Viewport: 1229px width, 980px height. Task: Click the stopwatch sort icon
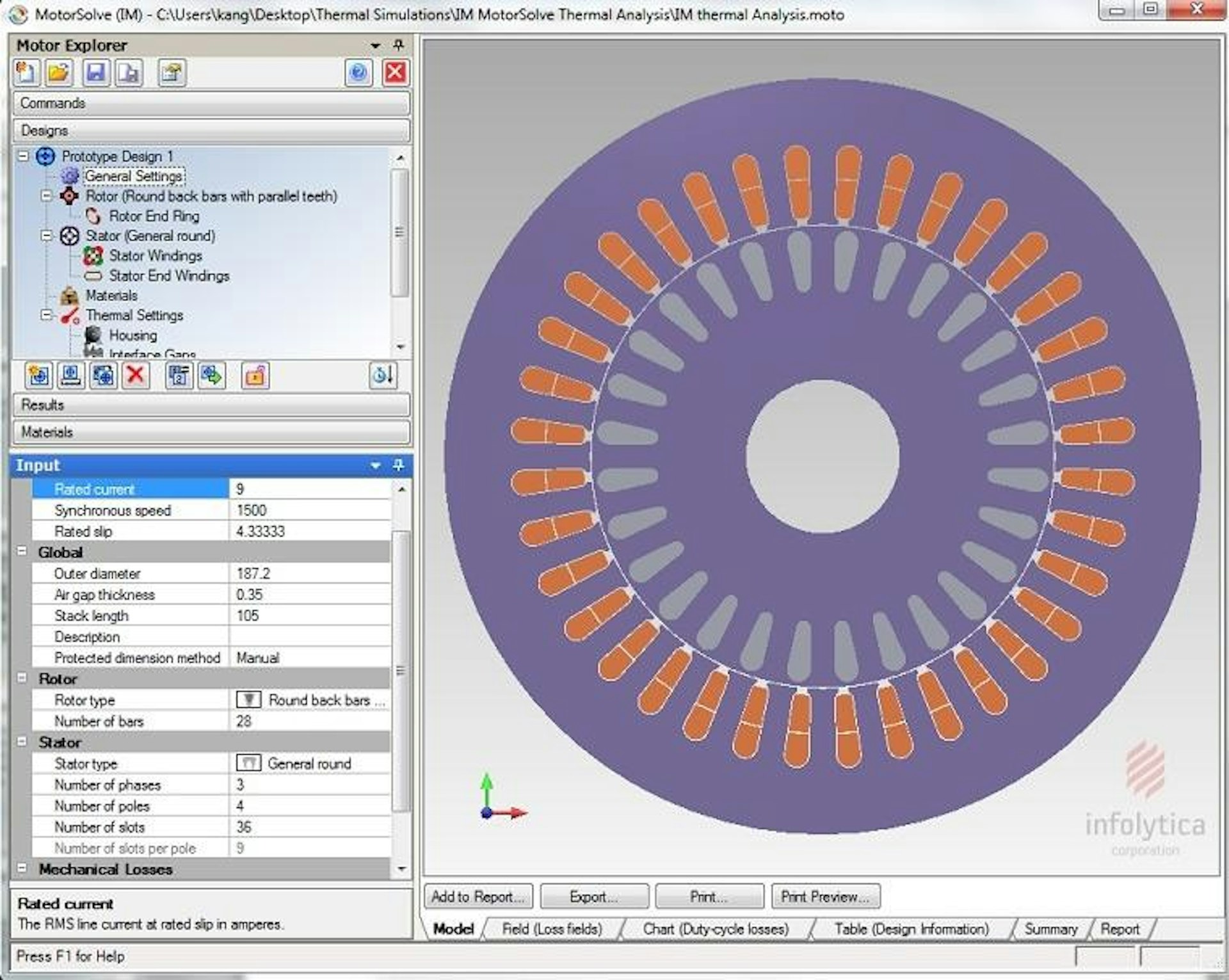click(383, 375)
